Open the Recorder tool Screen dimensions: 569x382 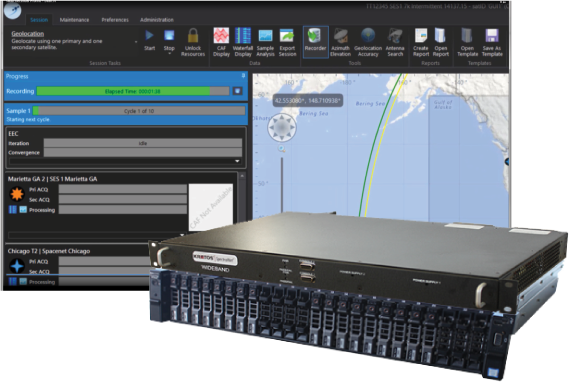tap(315, 42)
